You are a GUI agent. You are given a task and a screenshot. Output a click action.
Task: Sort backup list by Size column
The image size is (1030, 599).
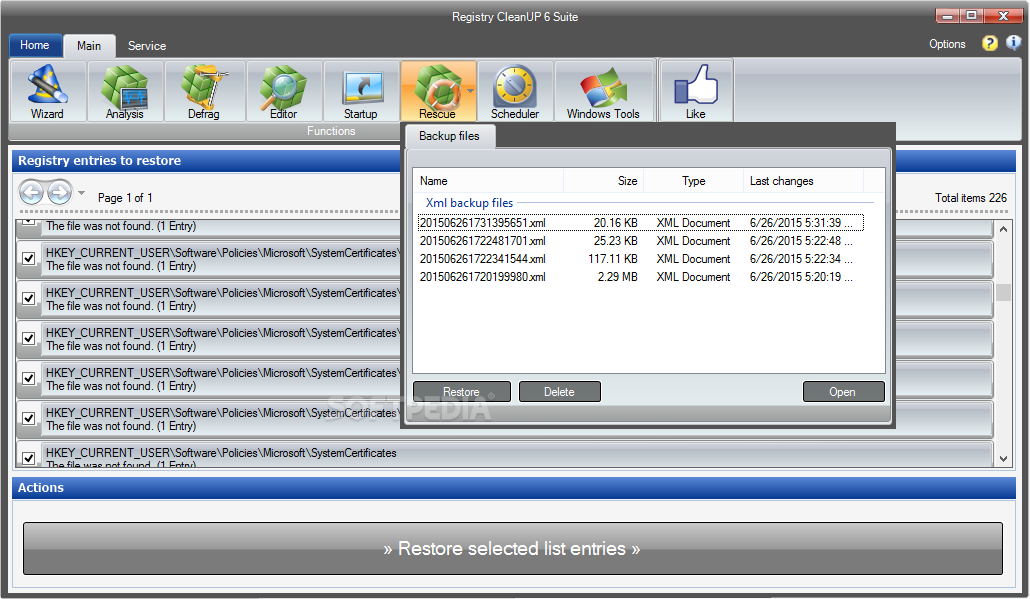(604, 181)
